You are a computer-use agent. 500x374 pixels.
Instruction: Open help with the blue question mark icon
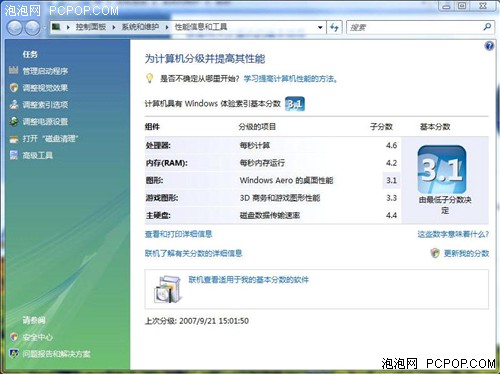(x=489, y=46)
